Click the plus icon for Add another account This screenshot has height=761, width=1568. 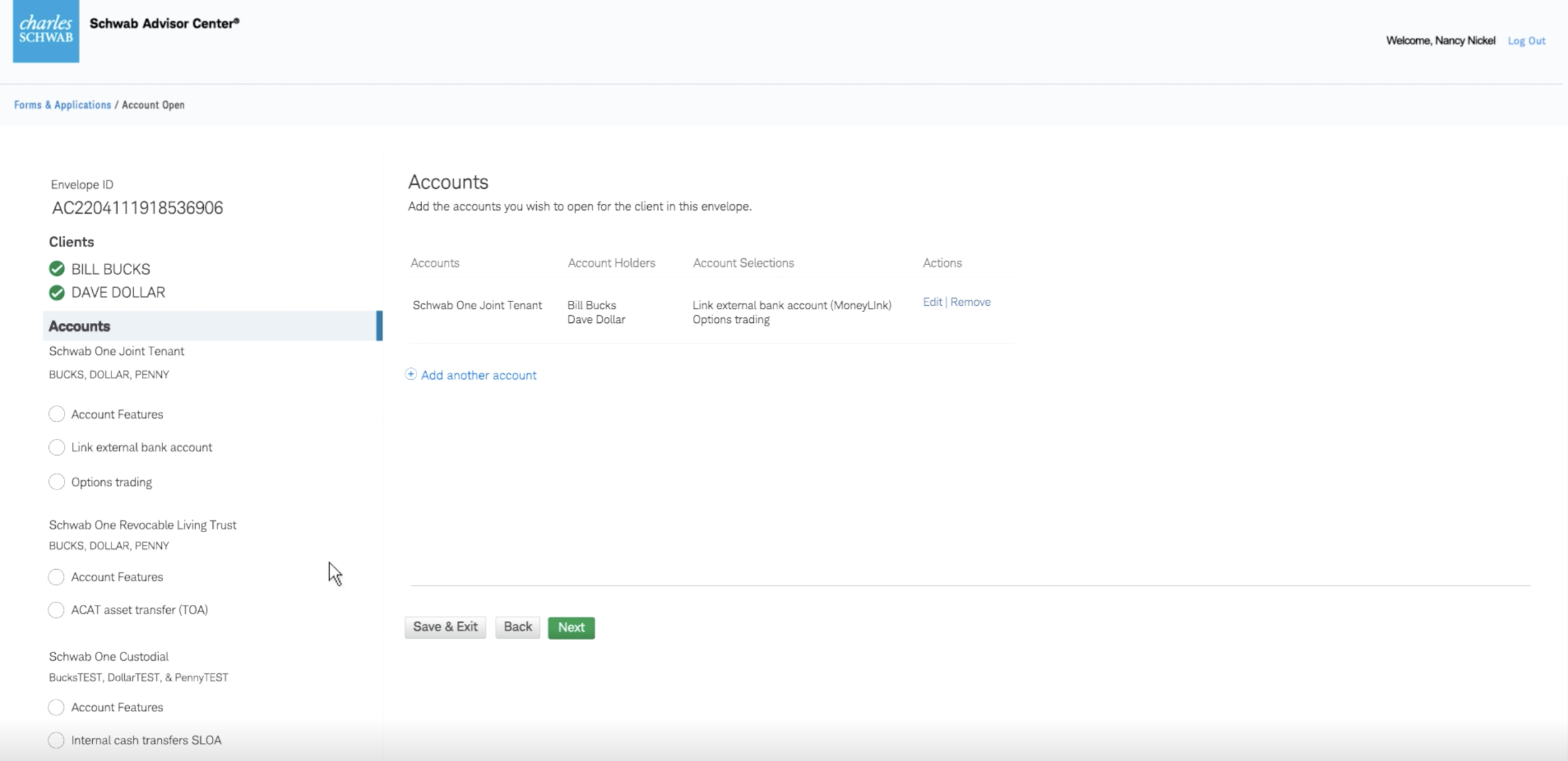[x=411, y=374]
